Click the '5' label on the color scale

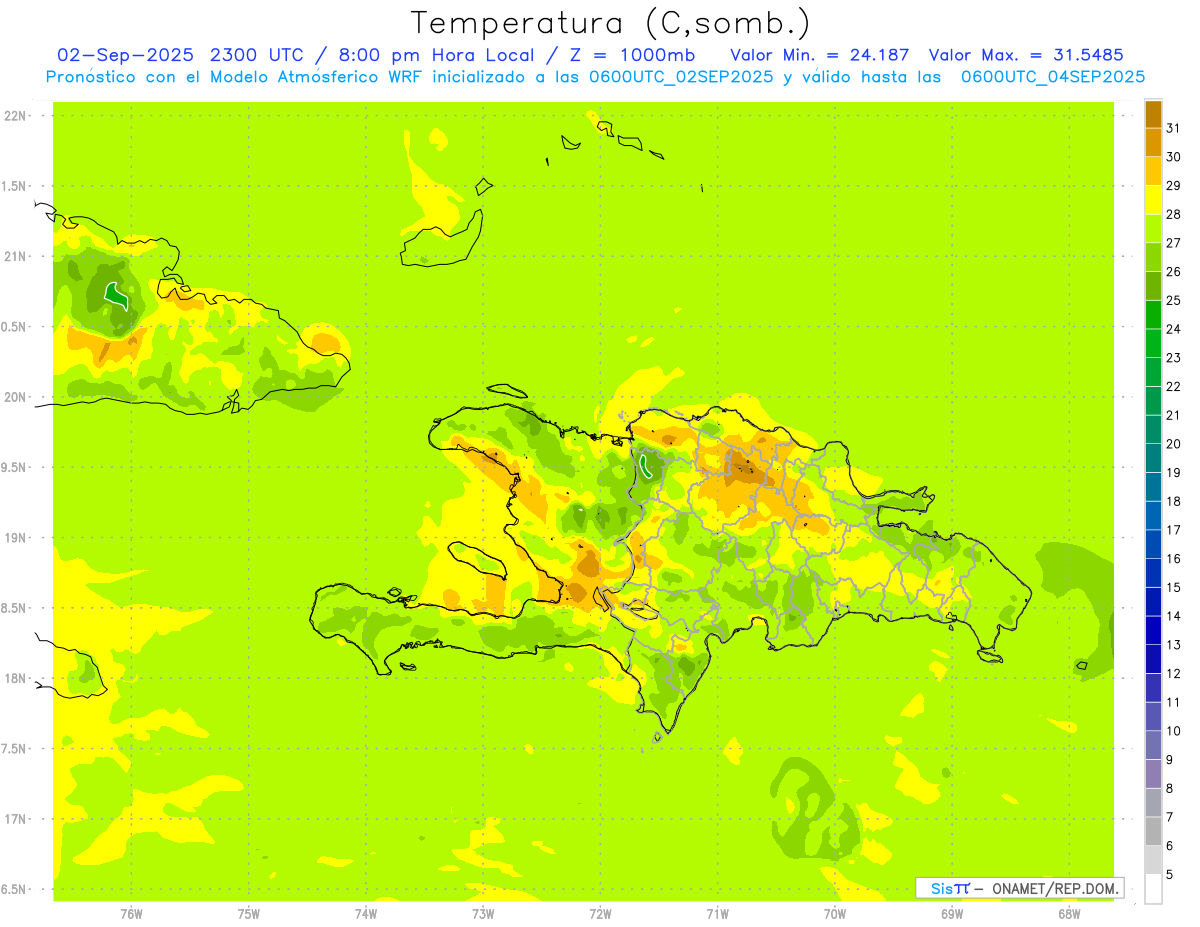click(1170, 874)
